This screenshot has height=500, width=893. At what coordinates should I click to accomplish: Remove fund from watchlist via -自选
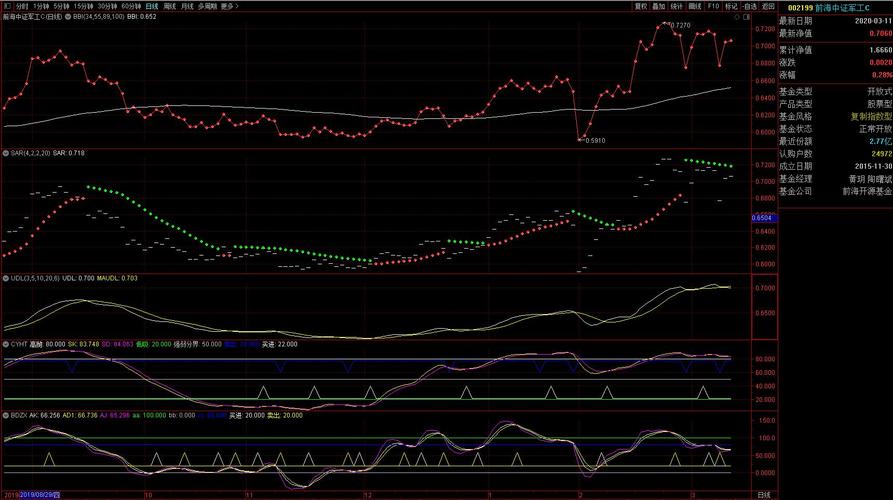click(x=750, y=6)
